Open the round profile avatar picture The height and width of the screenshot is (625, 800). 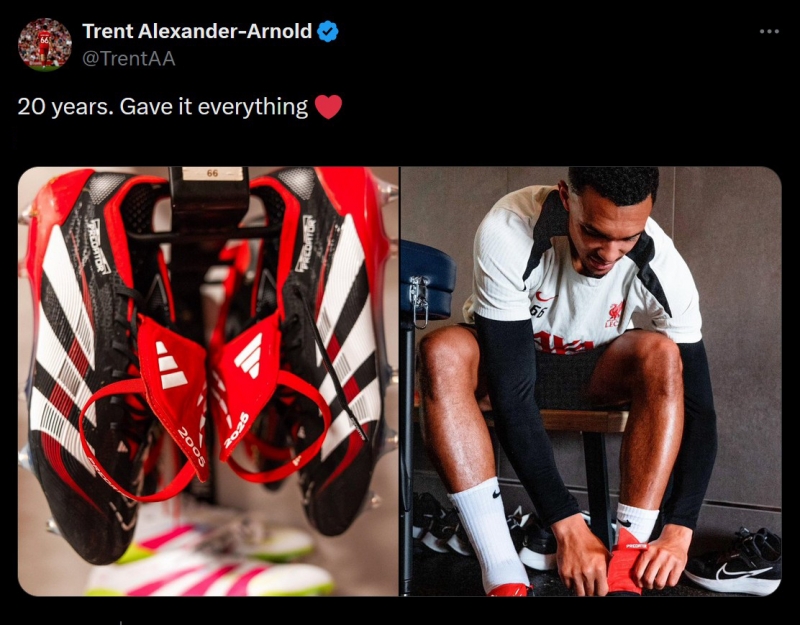(44, 44)
